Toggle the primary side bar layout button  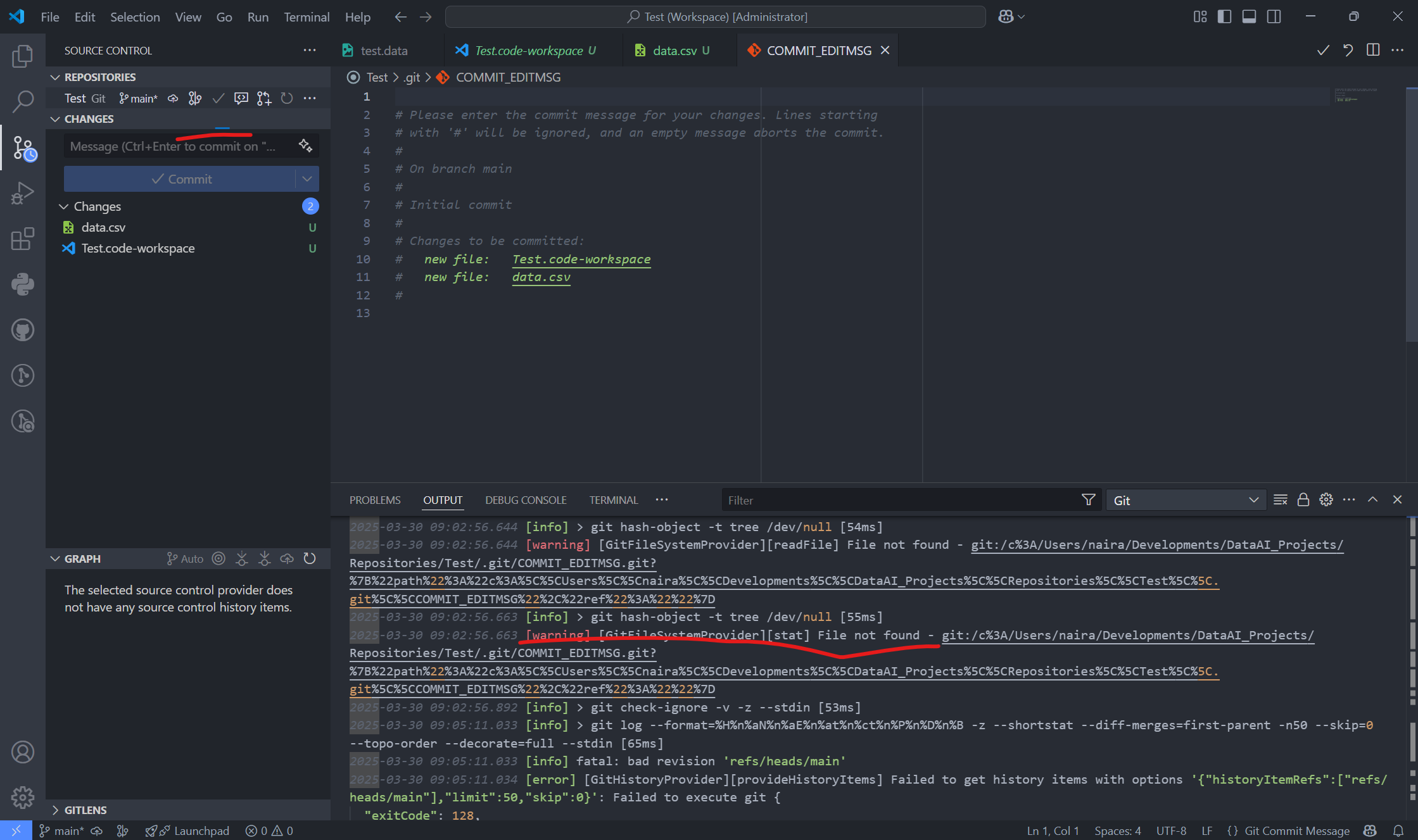(x=1224, y=17)
